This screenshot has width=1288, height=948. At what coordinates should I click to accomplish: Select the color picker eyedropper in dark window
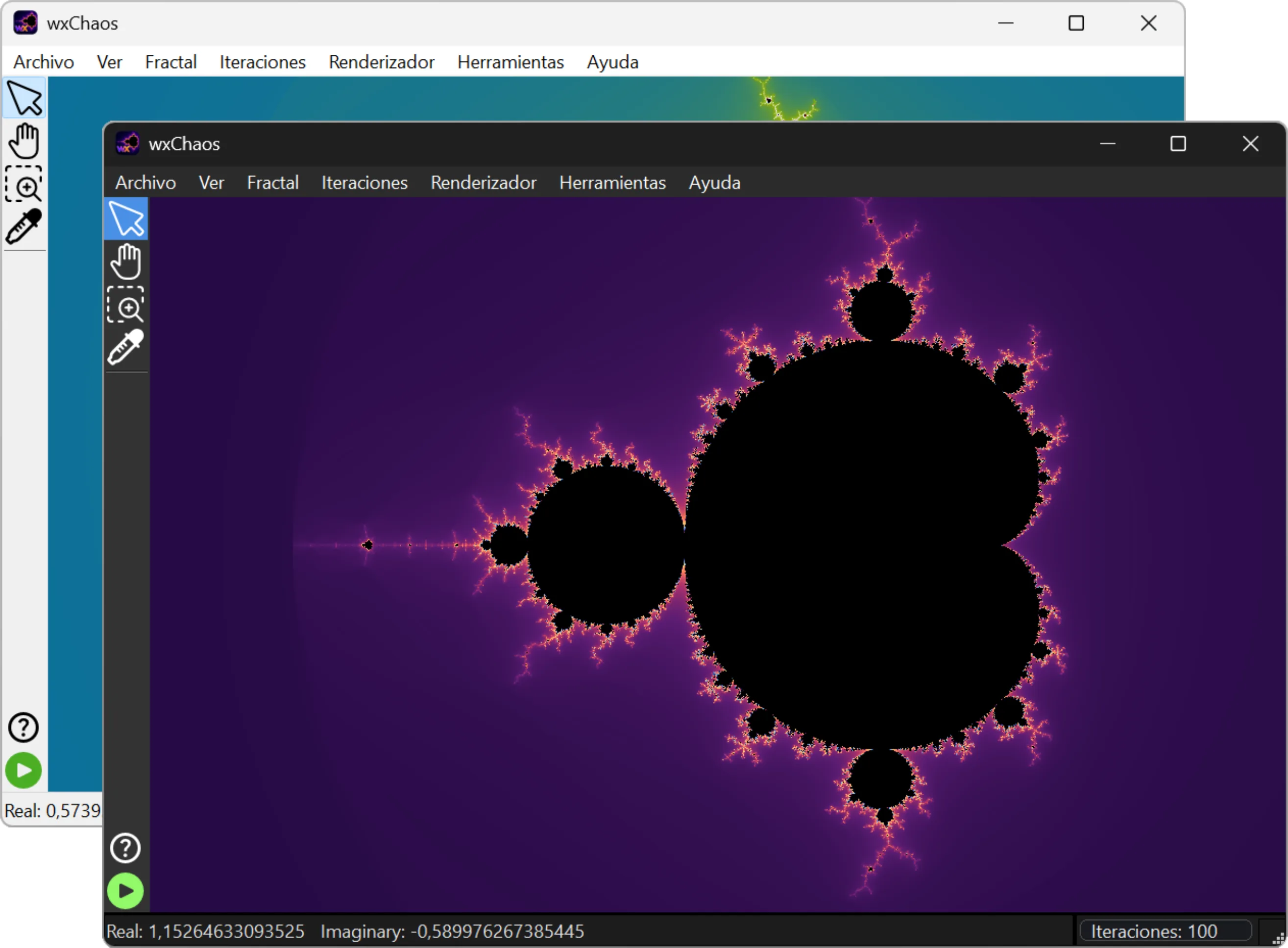[126, 347]
